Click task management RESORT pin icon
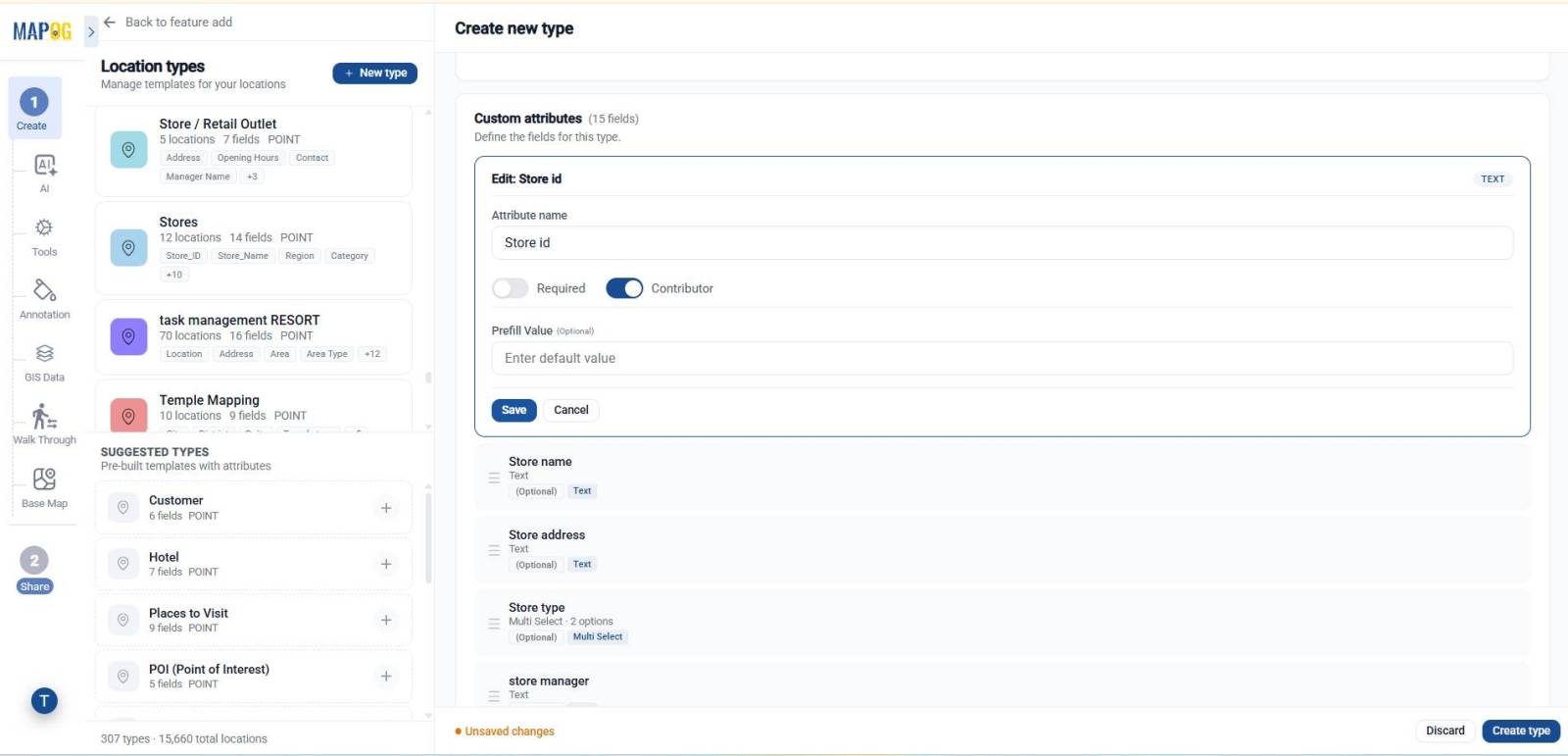The width and height of the screenshot is (1568, 756). [128, 336]
